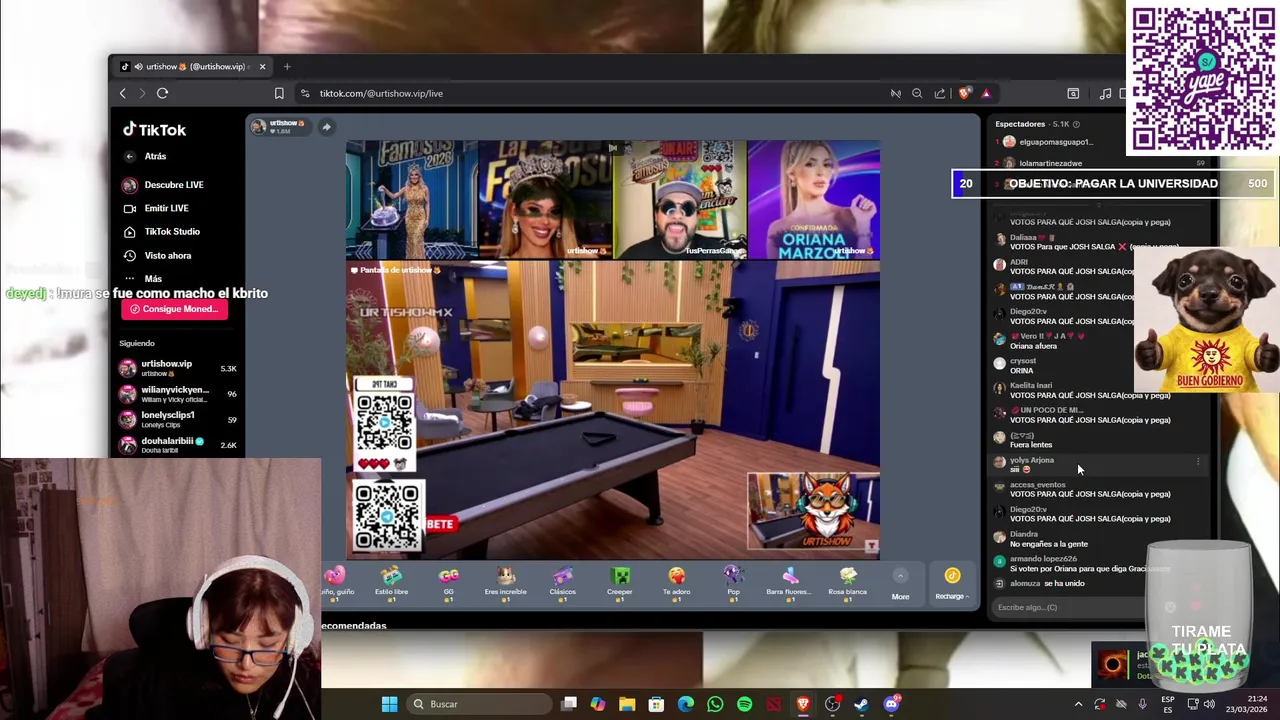Open Descubre LIVE
The image size is (1280, 720).
(x=163, y=185)
